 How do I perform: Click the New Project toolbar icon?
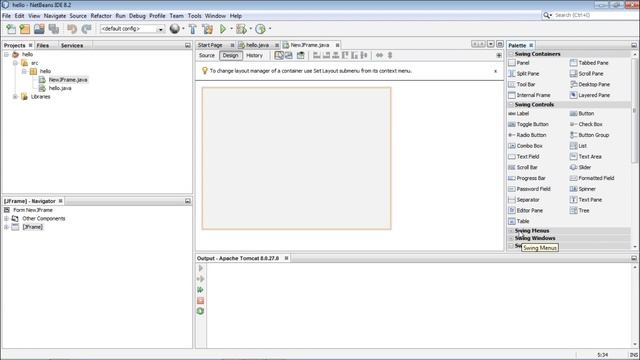pyautogui.click(x=25, y=29)
